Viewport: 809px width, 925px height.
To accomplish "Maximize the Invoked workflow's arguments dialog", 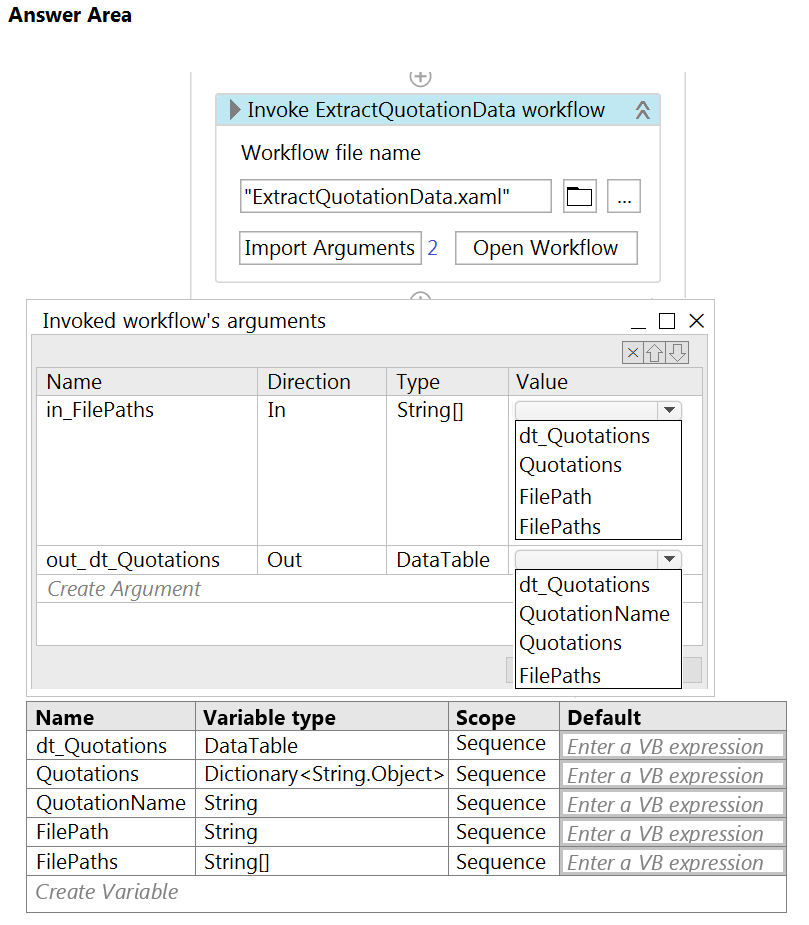I will pyautogui.click(x=667, y=321).
